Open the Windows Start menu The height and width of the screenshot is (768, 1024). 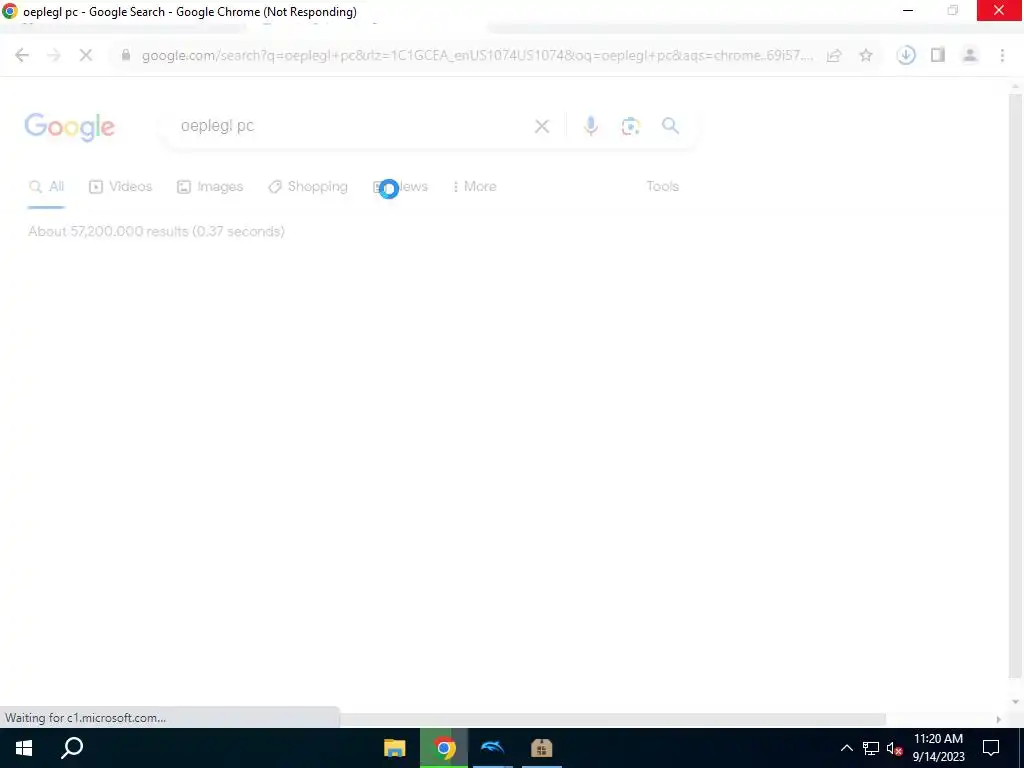[24, 748]
